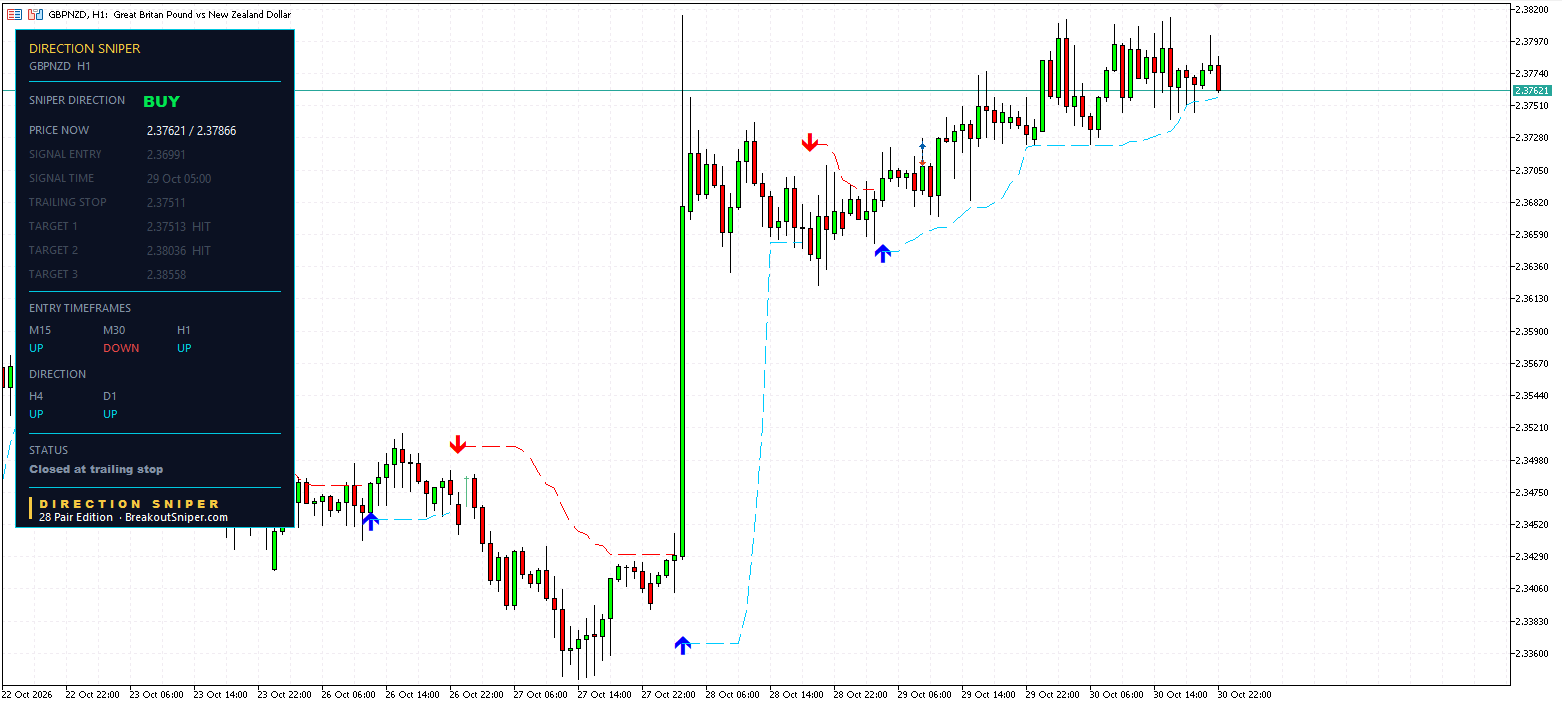Screen dimensions: 1562x706
Task: Open the depth of market icon
Action: pos(35,15)
